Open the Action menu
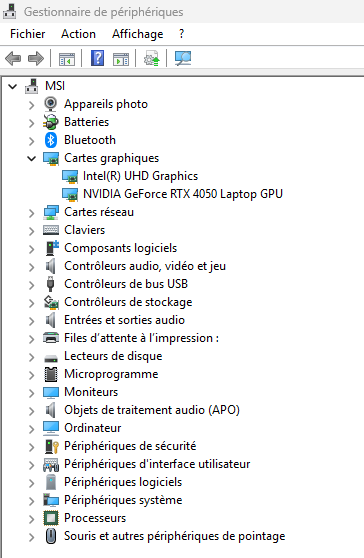 click(78, 34)
